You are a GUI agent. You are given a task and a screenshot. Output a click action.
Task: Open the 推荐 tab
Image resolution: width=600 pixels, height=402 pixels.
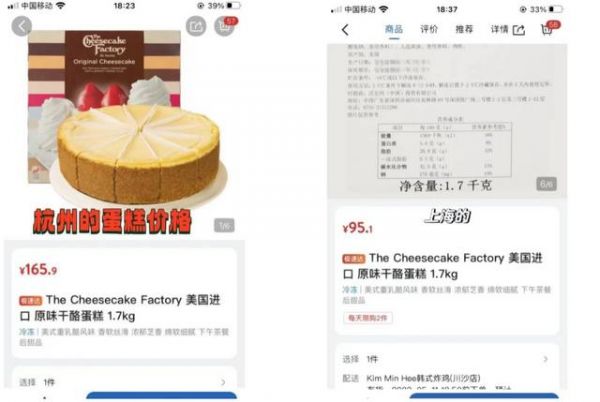coord(464,29)
